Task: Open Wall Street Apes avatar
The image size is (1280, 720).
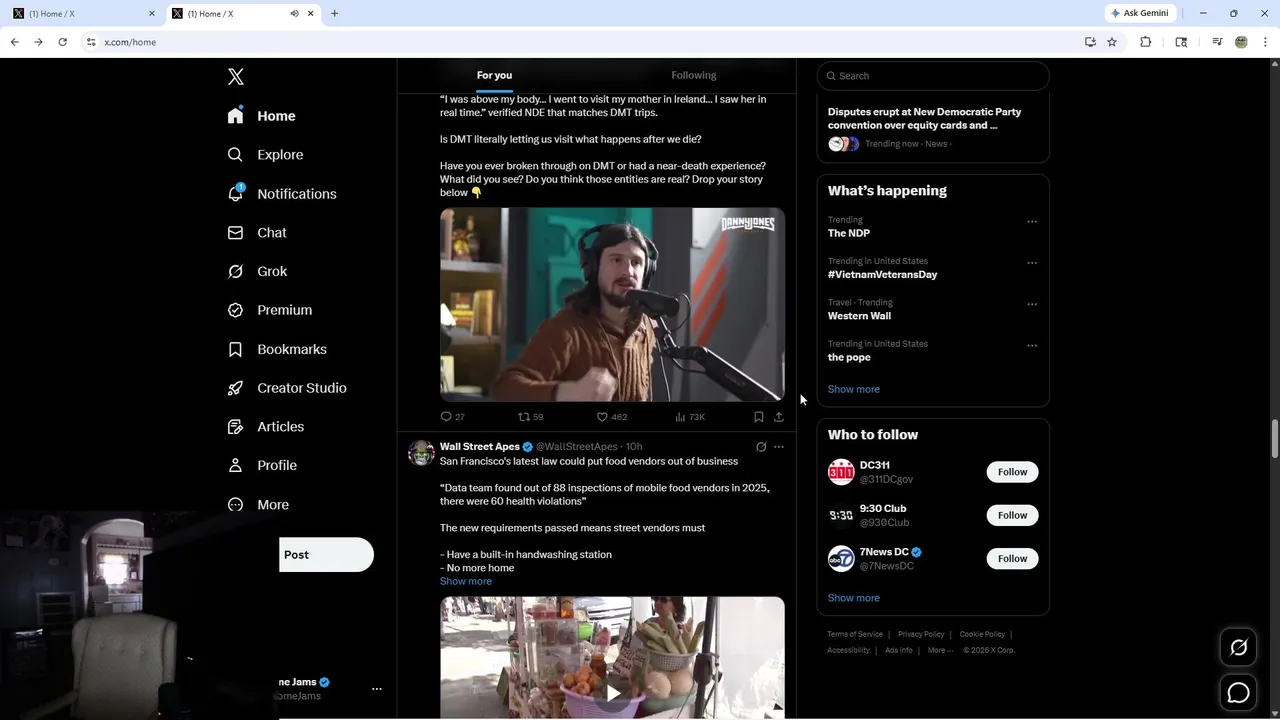Action: coord(421,453)
